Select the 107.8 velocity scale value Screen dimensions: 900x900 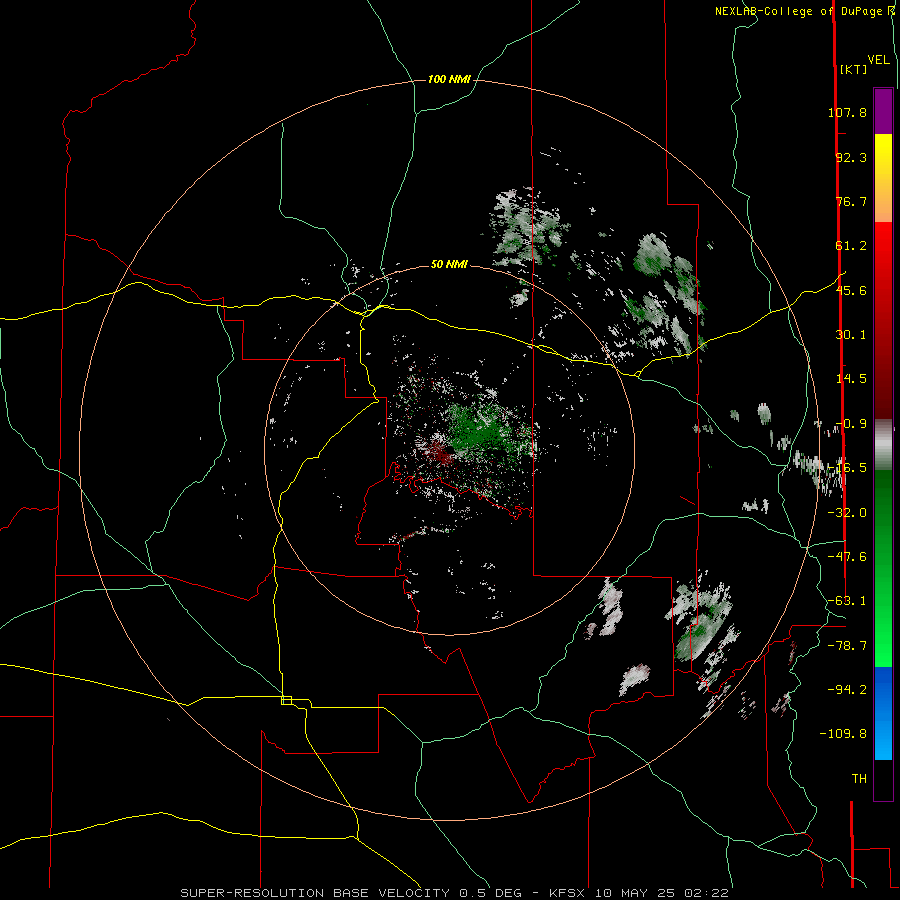pos(847,112)
